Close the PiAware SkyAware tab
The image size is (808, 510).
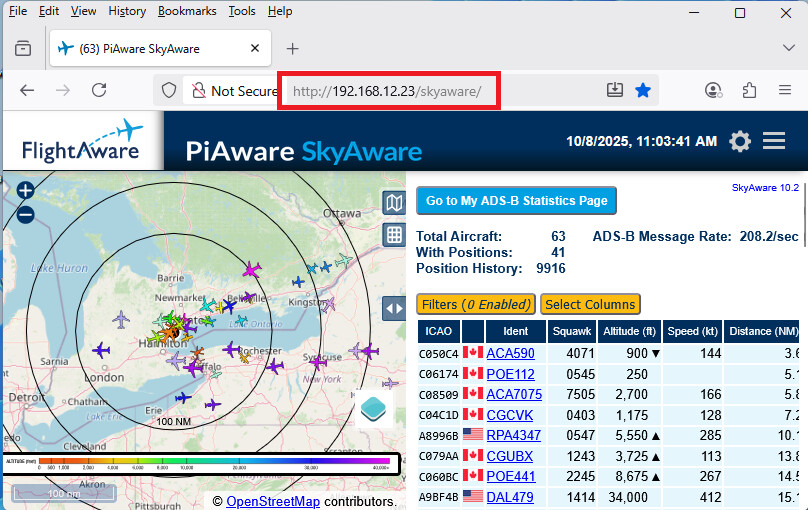(255, 48)
